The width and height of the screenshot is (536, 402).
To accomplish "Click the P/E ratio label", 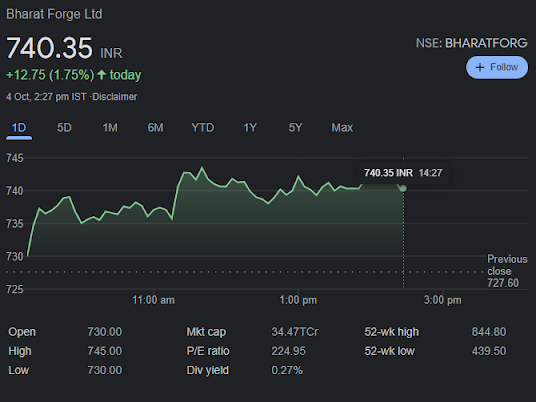I will 208,351.
